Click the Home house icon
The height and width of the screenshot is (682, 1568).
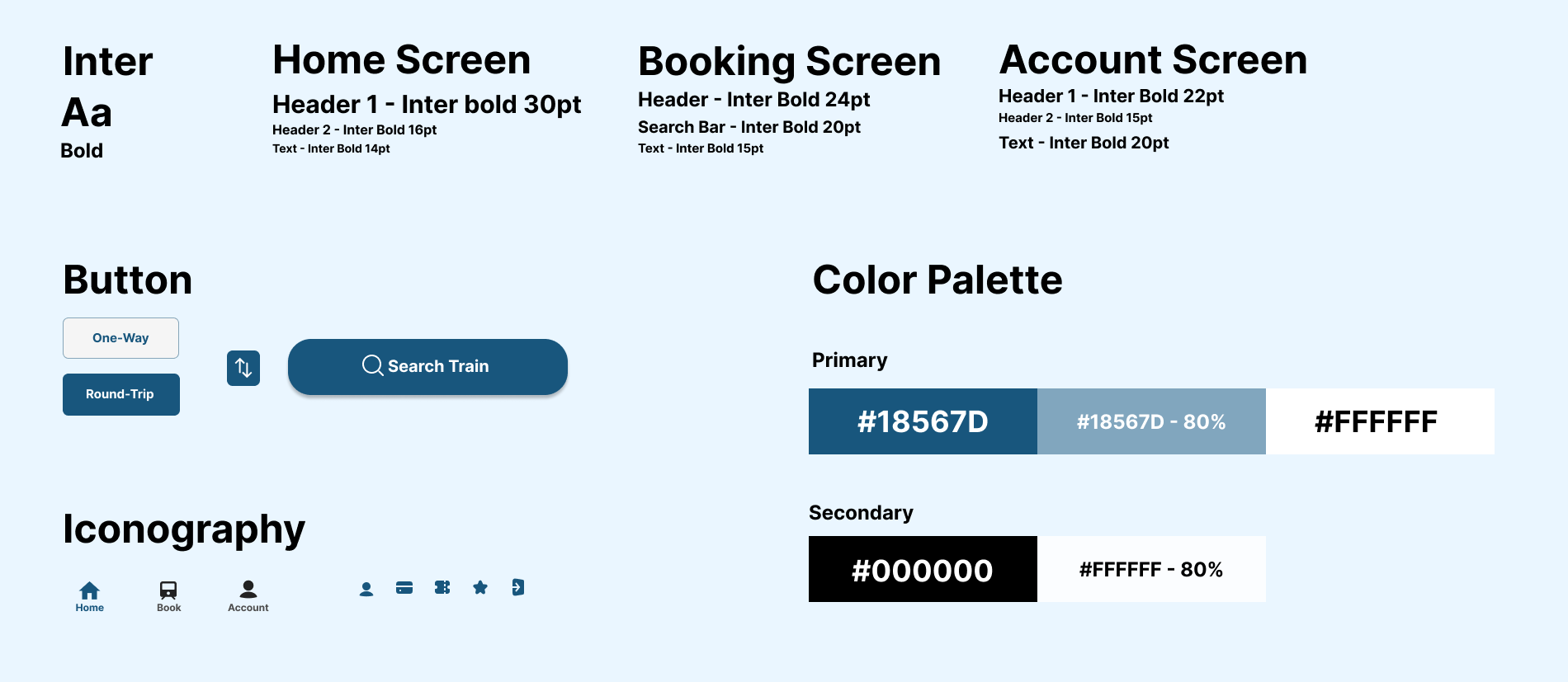89,590
